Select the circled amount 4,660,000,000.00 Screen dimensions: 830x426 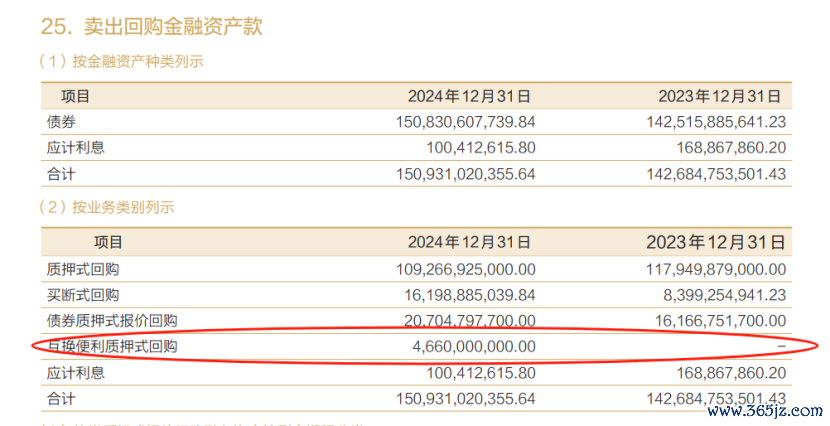tap(474, 347)
